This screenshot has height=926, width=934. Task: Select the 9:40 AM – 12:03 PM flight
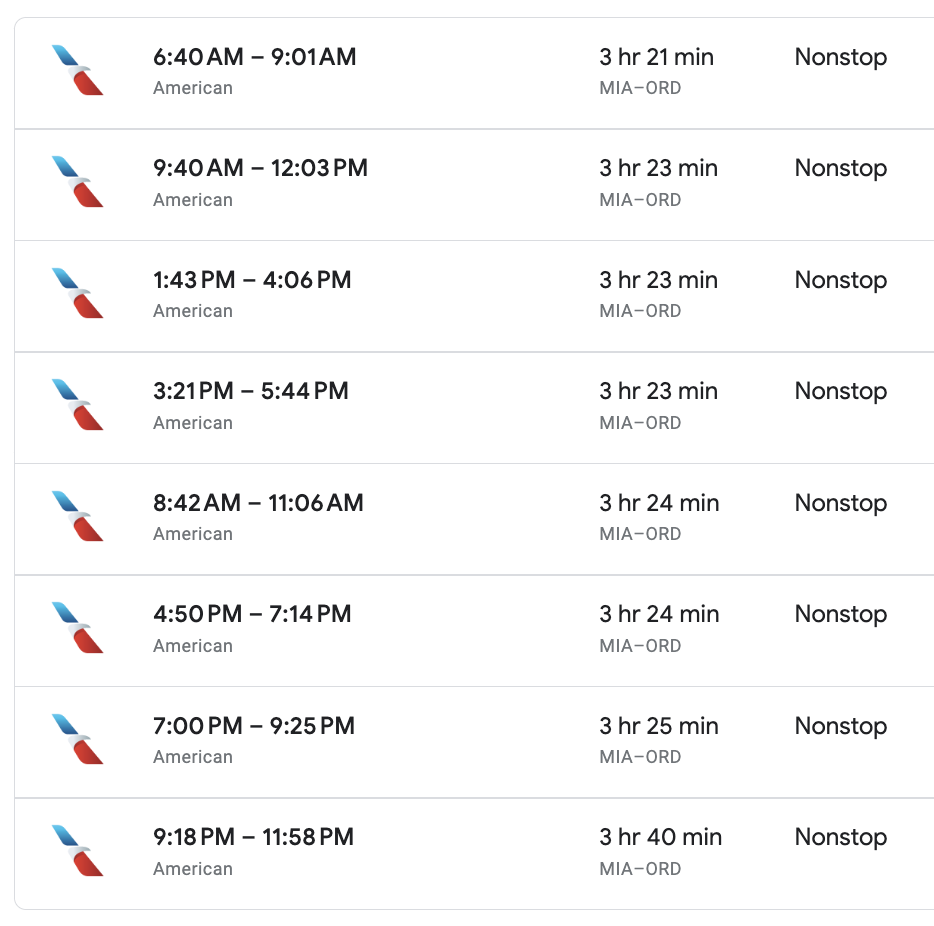[474, 185]
